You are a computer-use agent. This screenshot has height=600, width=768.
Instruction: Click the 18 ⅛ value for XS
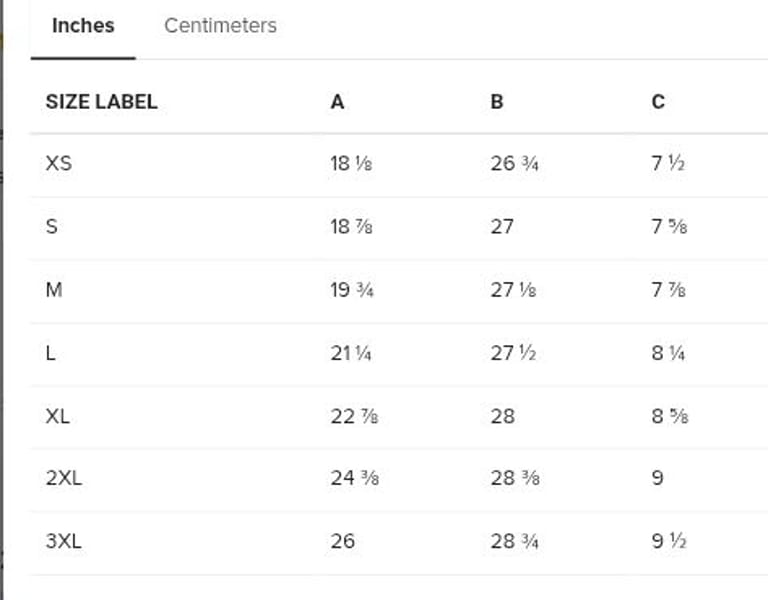tap(353, 163)
